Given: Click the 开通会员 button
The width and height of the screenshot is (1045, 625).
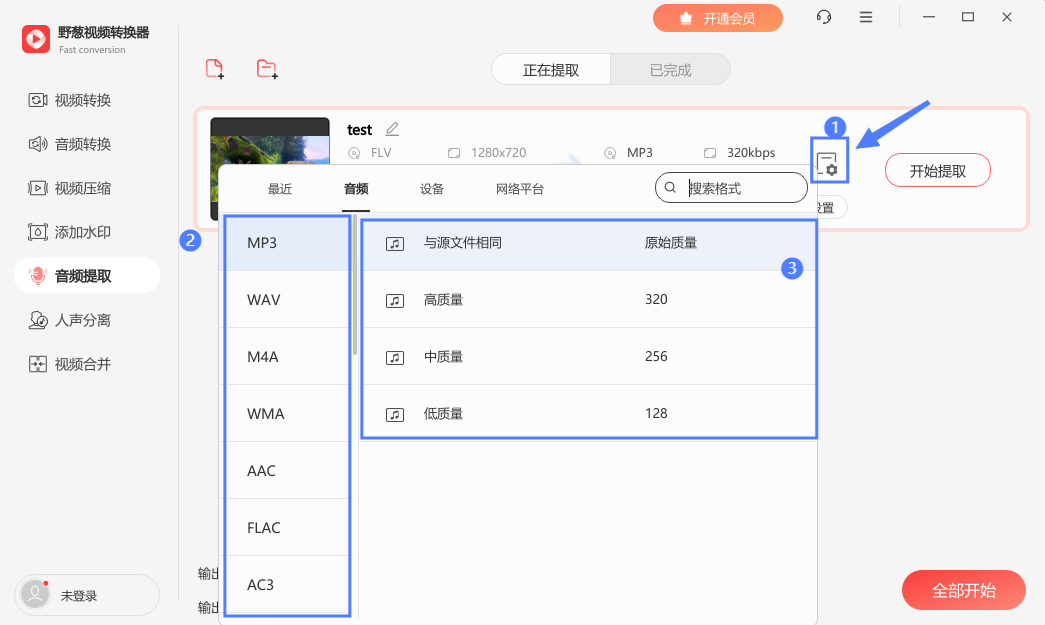Looking at the screenshot, I should pos(718,18).
